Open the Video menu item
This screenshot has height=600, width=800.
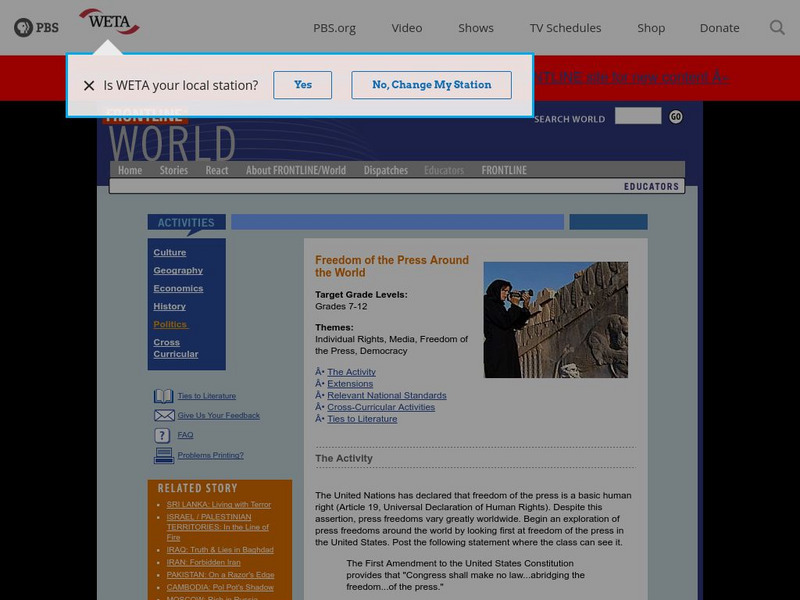point(407,28)
